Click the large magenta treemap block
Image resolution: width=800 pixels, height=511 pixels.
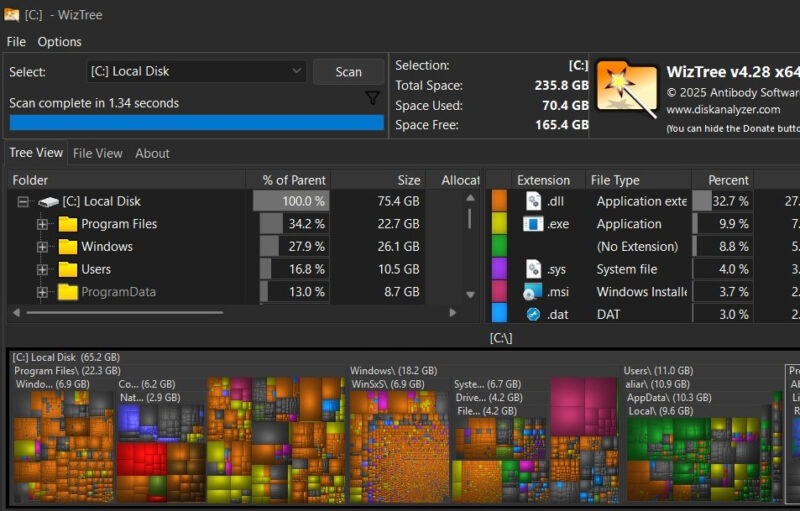tap(583, 406)
